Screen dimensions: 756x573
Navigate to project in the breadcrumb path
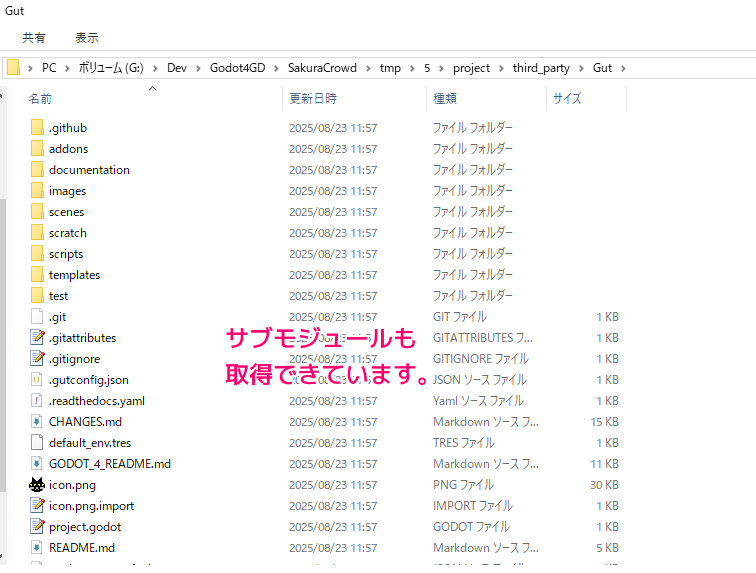[471, 68]
